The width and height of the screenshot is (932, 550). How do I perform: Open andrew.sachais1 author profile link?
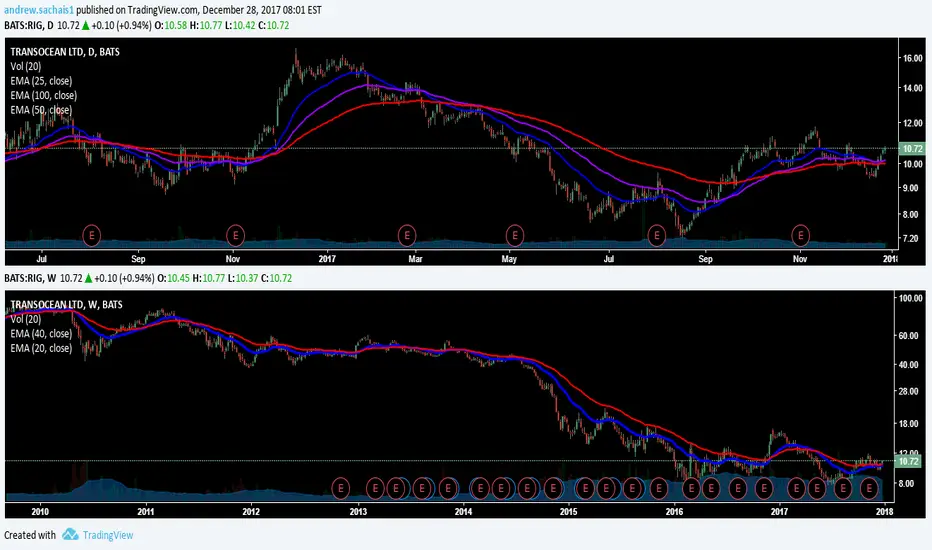click(39, 10)
